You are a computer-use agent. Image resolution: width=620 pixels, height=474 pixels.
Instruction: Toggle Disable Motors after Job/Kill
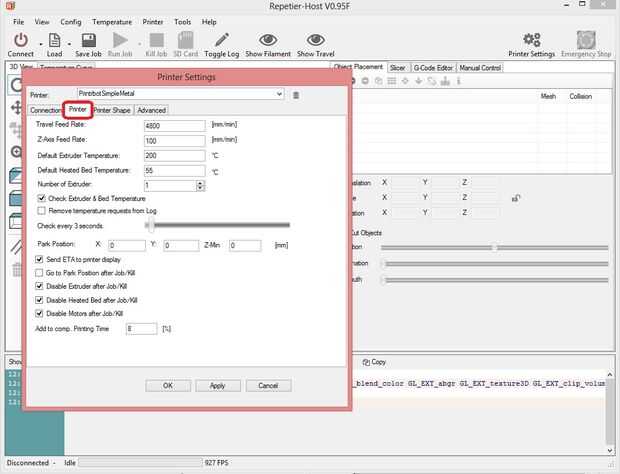[x=39, y=313]
